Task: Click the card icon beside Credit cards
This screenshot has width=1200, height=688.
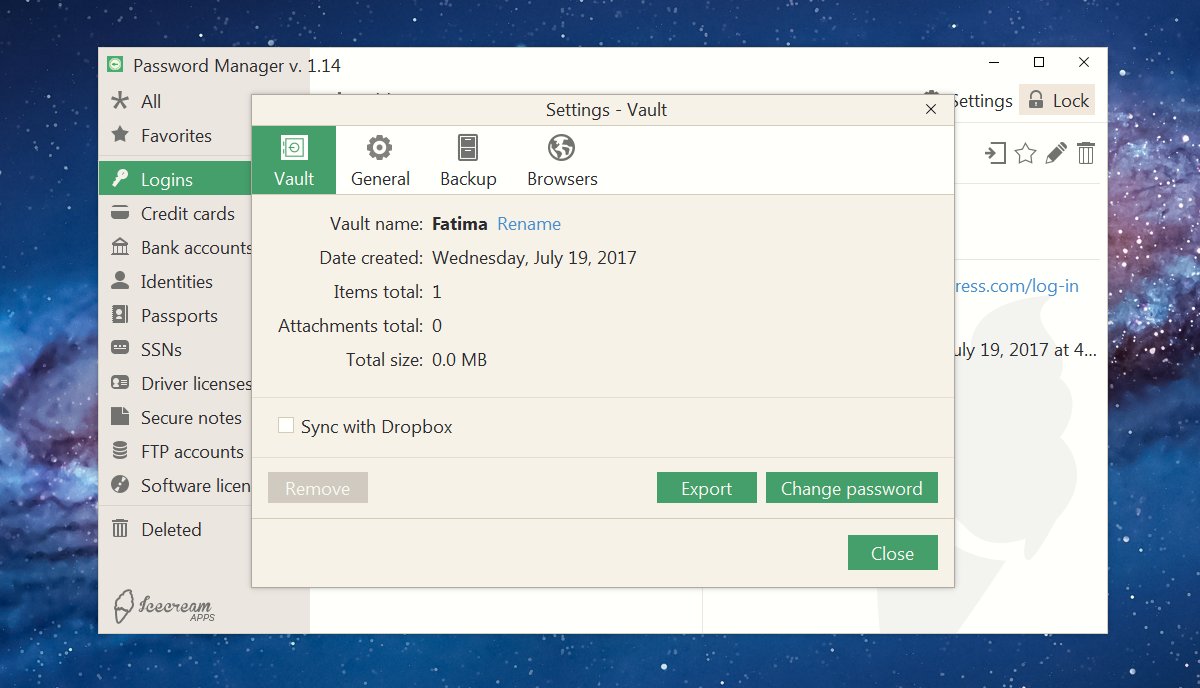Action: (120, 212)
